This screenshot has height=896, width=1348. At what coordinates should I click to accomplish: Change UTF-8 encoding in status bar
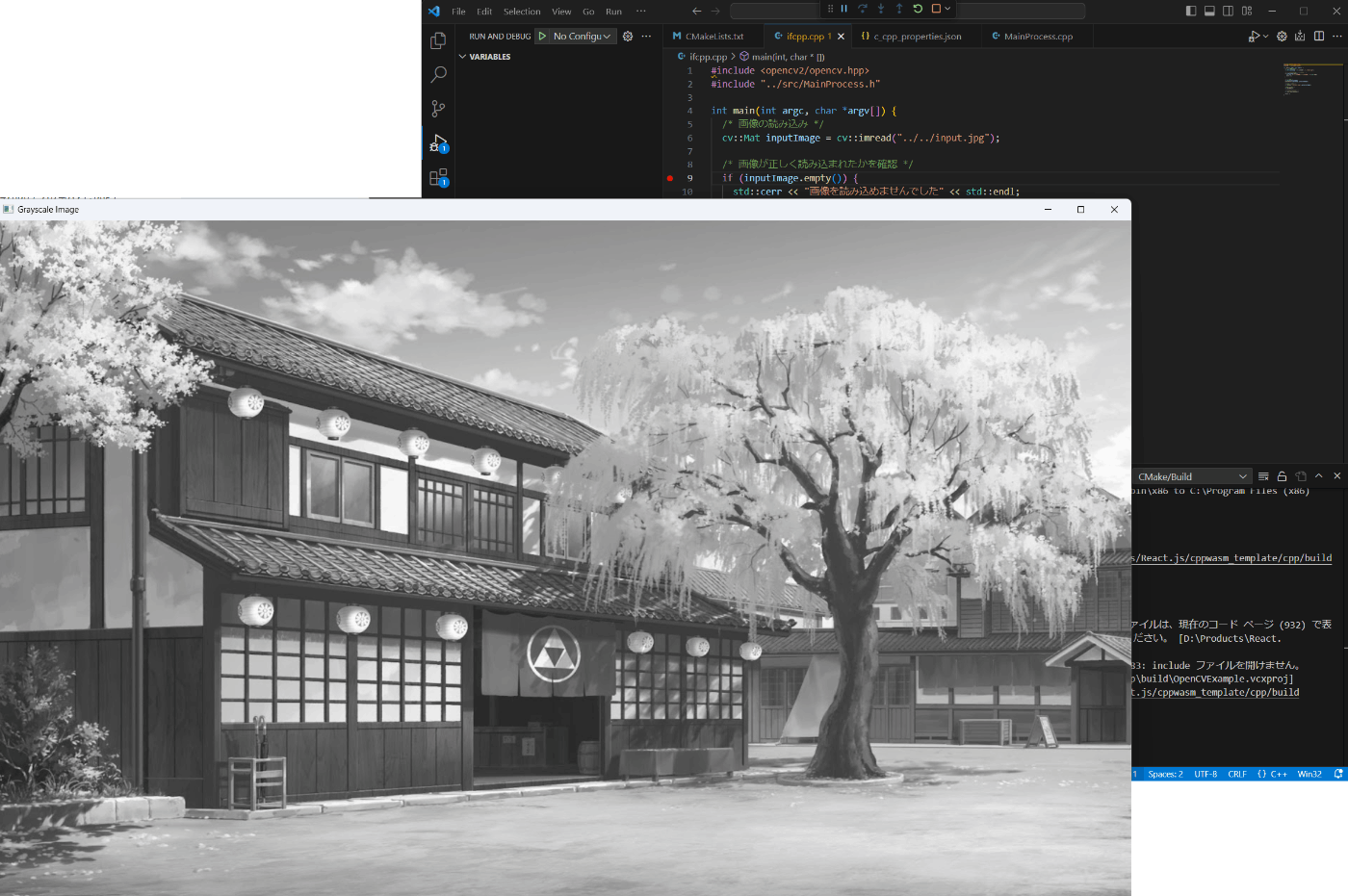1205,774
